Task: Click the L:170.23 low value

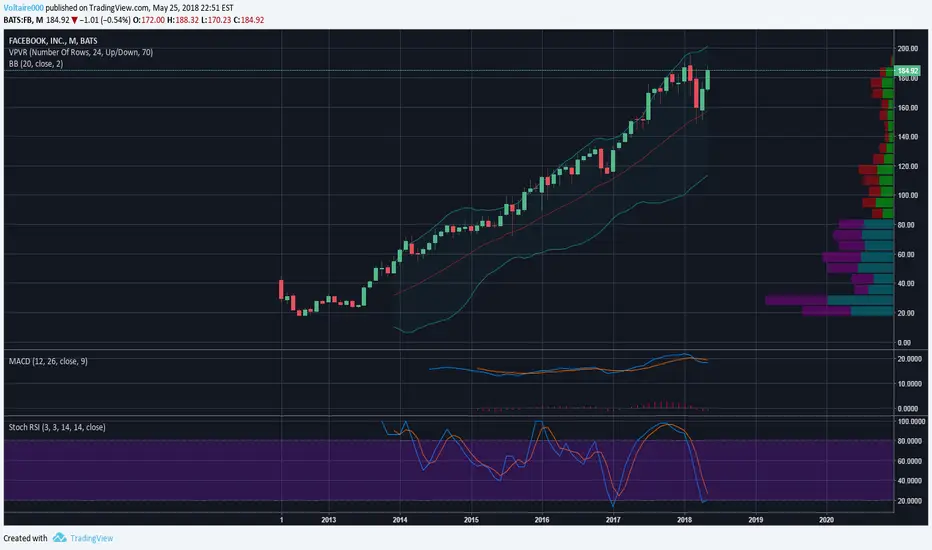Action: coord(215,20)
